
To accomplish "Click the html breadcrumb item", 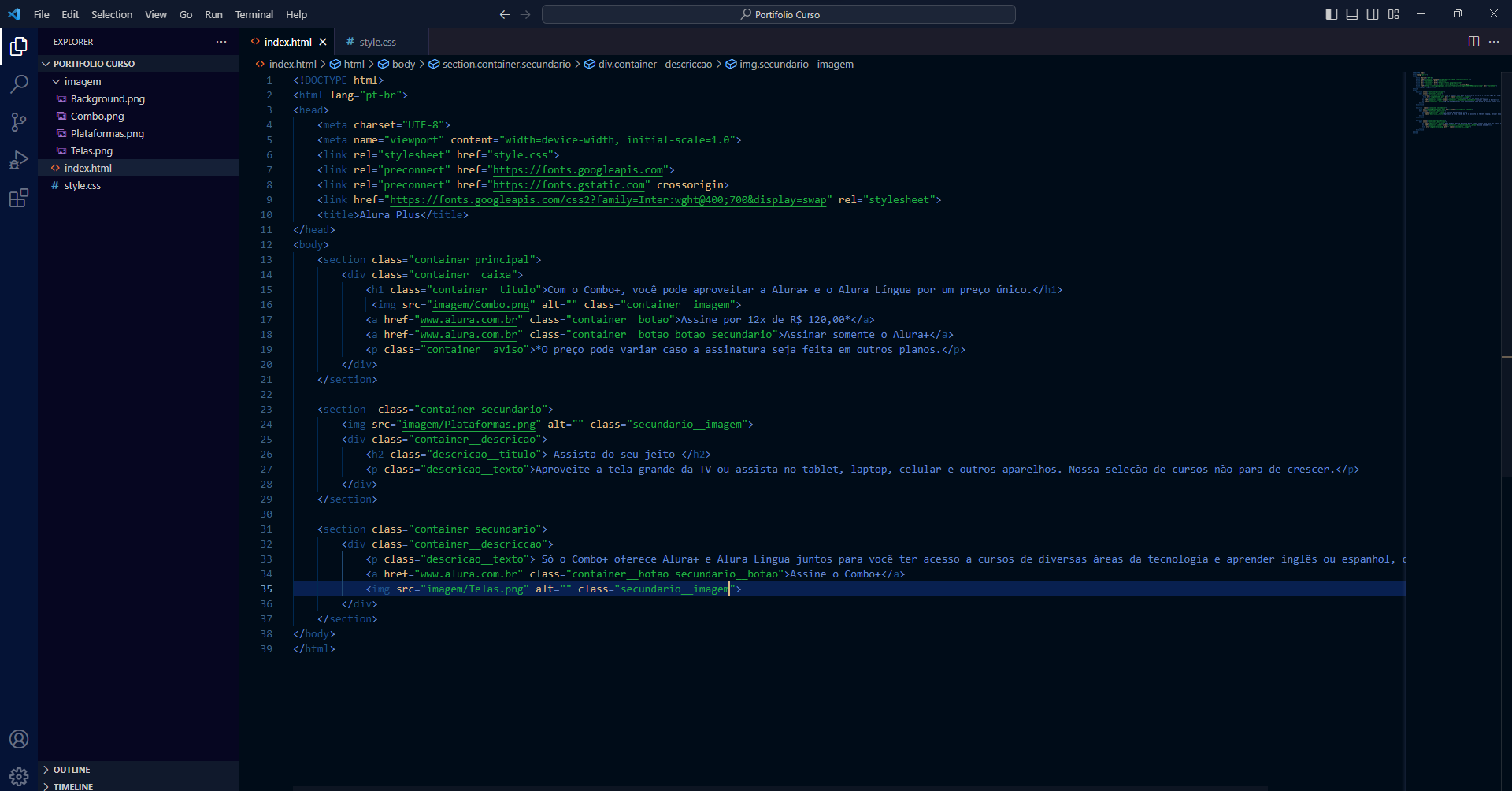I will (x=347, y=64).
